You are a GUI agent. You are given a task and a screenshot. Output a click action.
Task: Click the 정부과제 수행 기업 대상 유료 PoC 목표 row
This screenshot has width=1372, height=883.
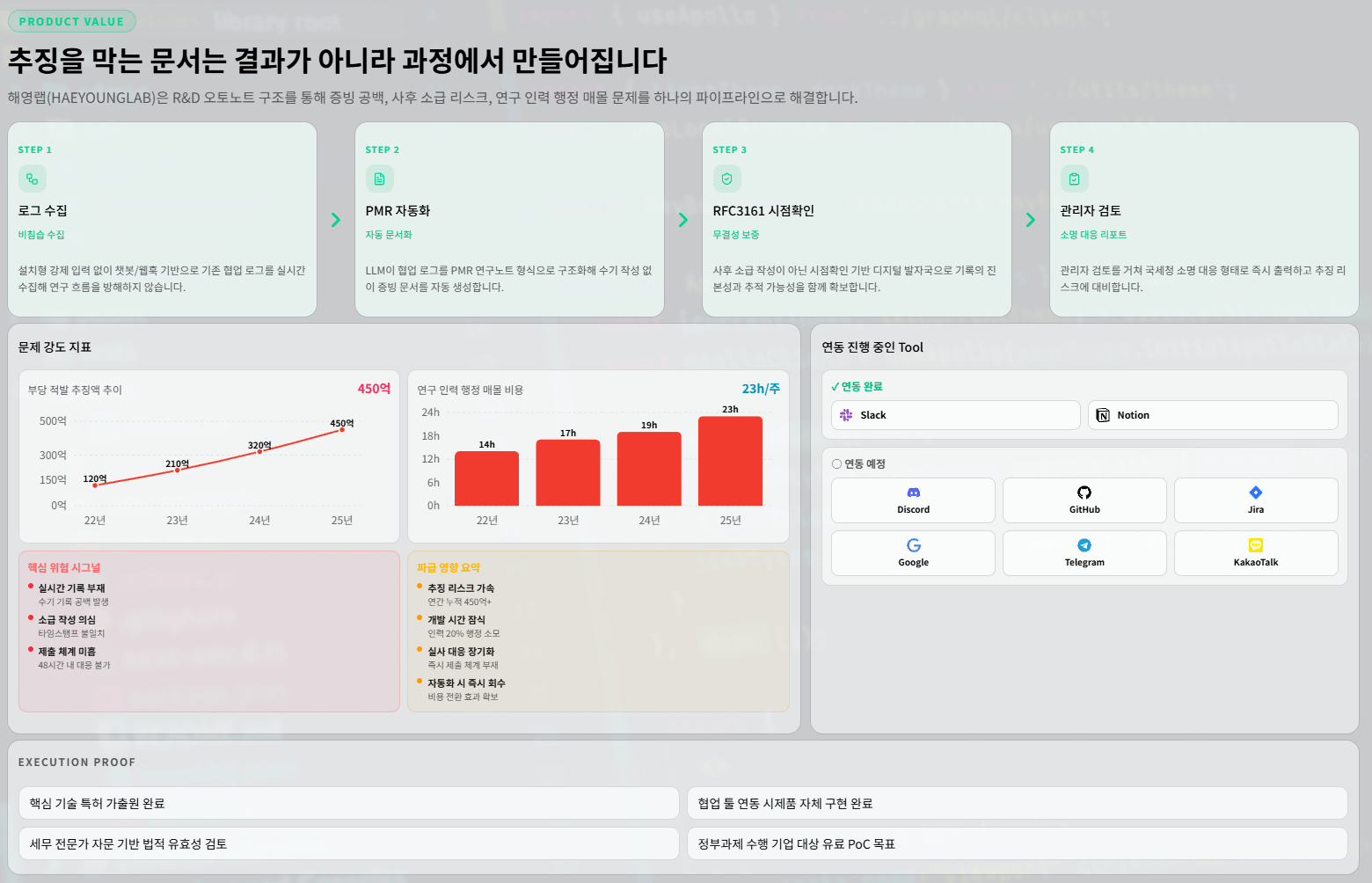point(1018,843)
